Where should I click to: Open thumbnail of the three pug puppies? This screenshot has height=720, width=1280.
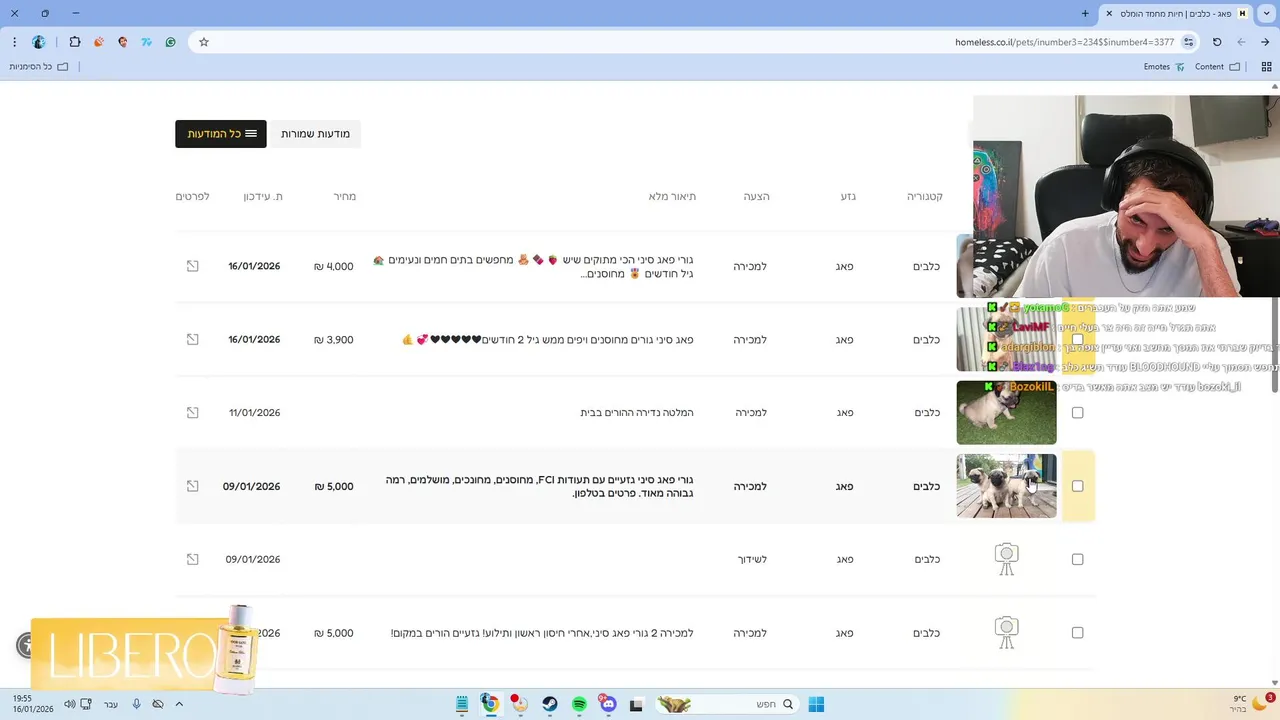(x=1006, y=486)
